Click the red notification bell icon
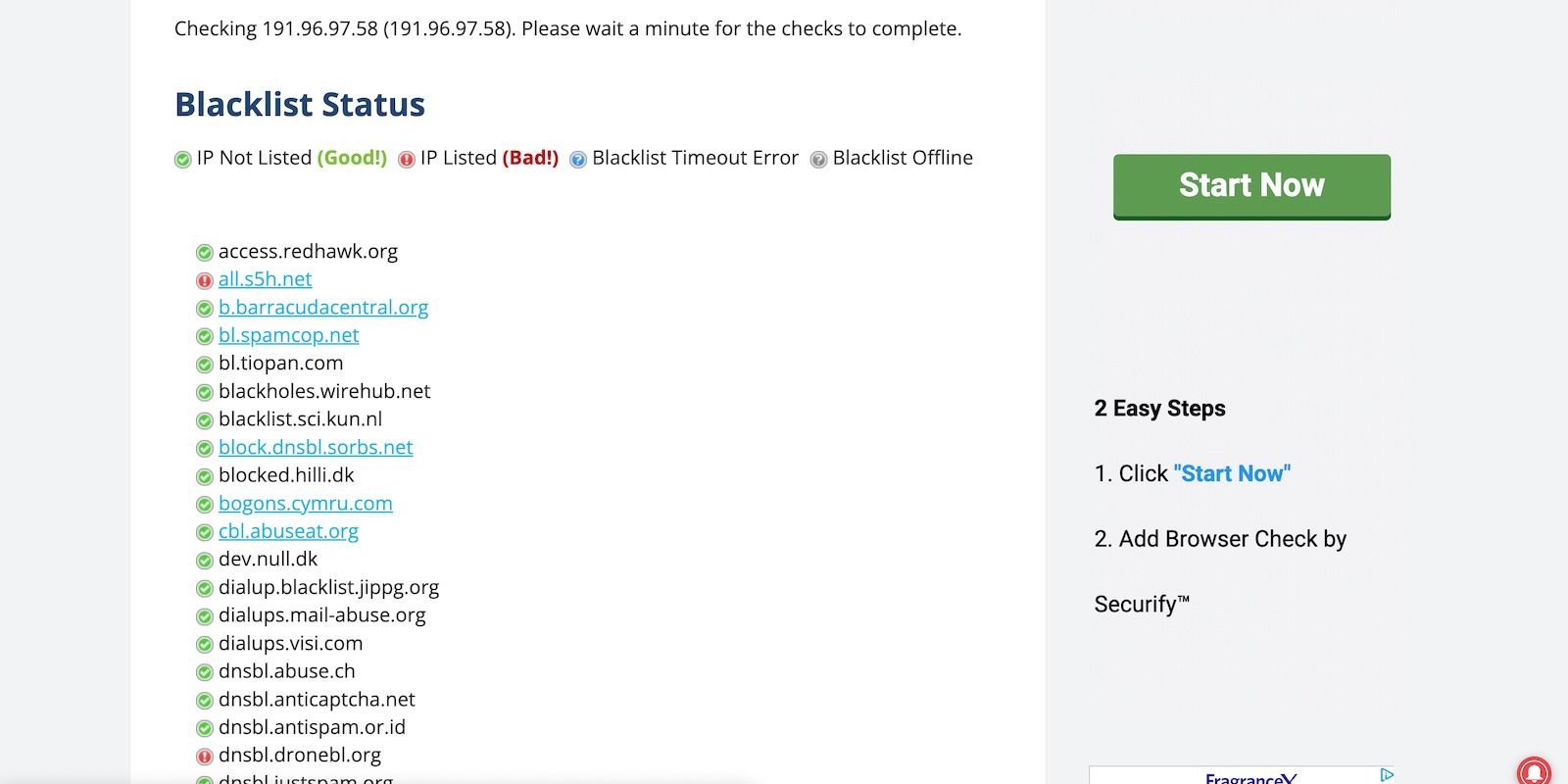1568x784 pixels. [1534, 771]
